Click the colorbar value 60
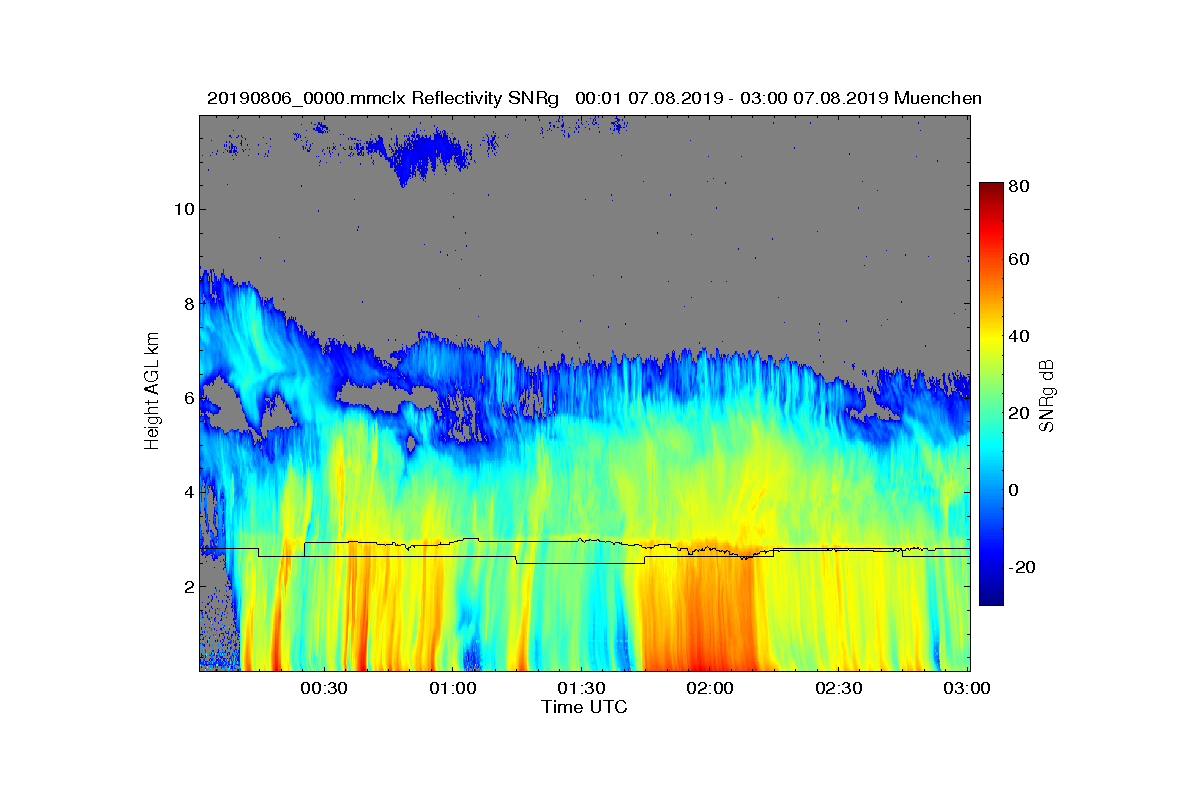This screenshot has width=1200, height=800. (1020, 260)
